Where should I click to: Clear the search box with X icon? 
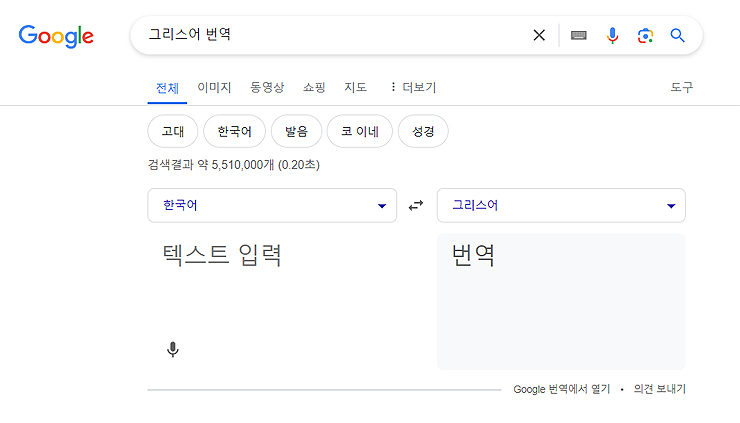click(x=539, y=35)
